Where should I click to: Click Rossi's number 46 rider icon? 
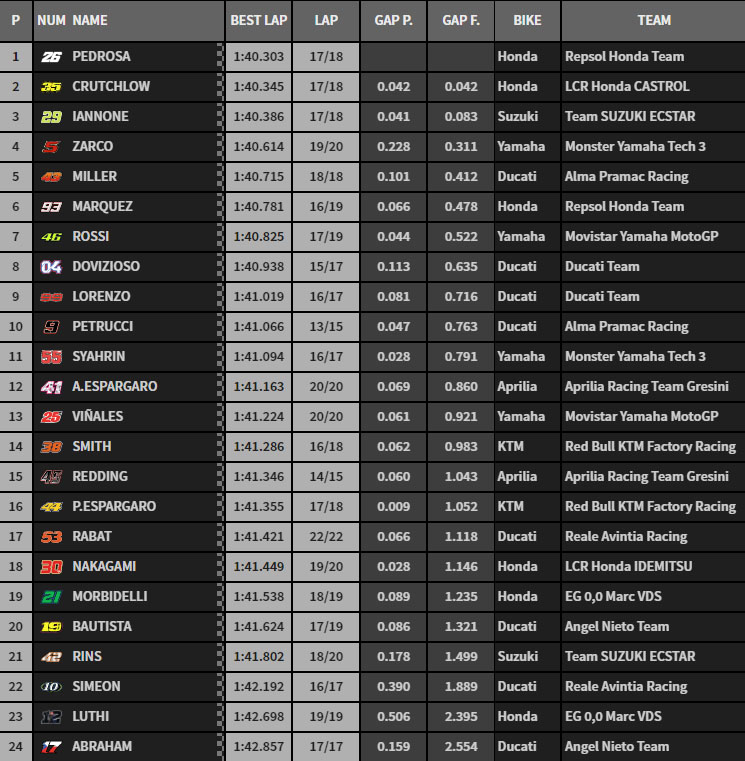click(x=51, y=237)
